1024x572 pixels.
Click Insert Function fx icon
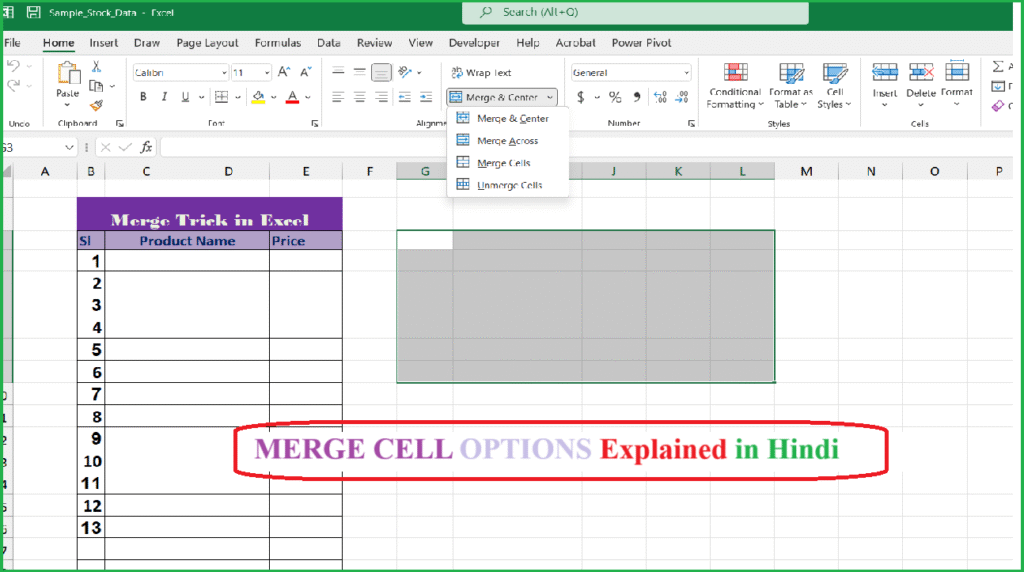click(x=146, y=148)
